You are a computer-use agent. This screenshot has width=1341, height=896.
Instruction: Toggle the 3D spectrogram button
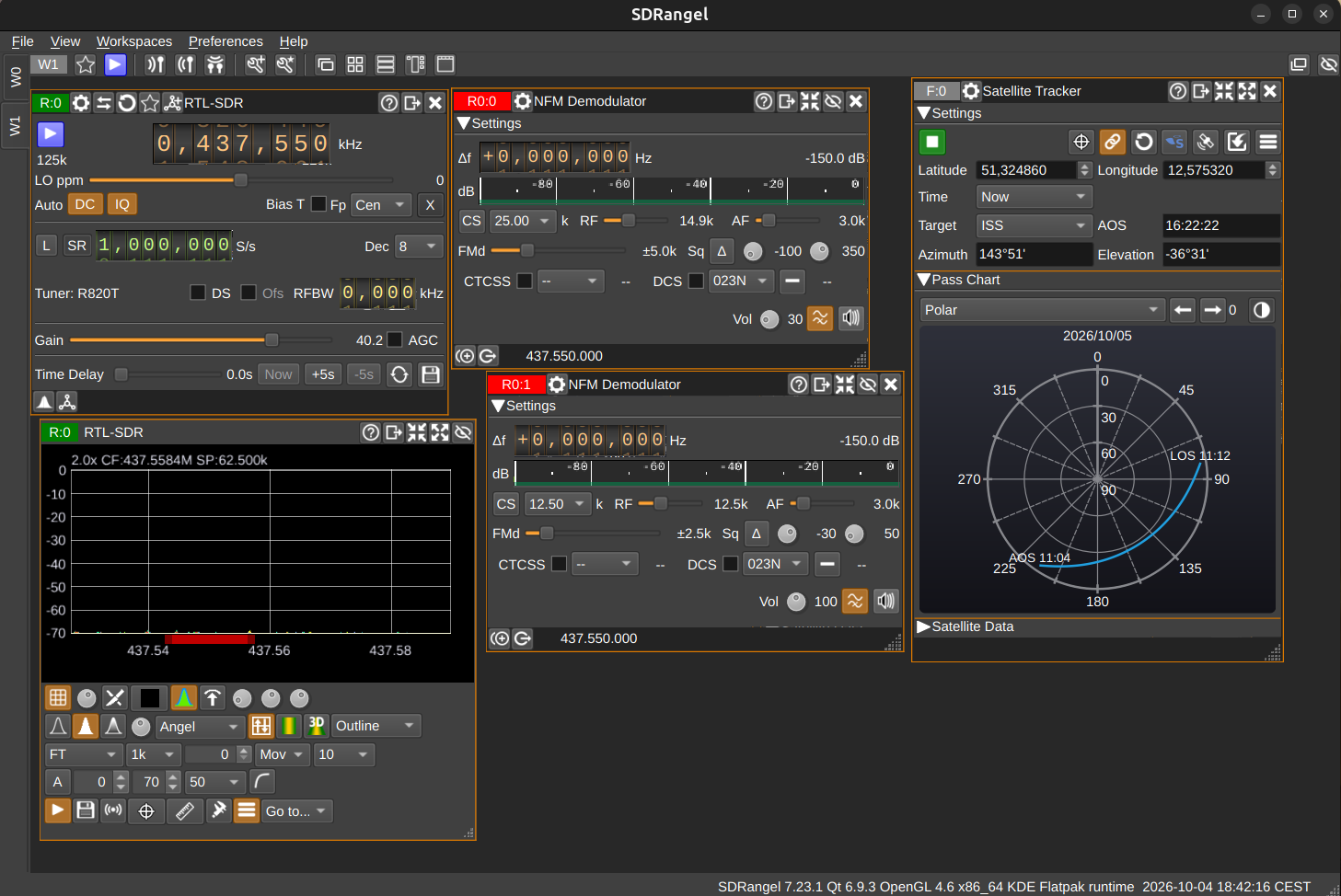[316, 726]
